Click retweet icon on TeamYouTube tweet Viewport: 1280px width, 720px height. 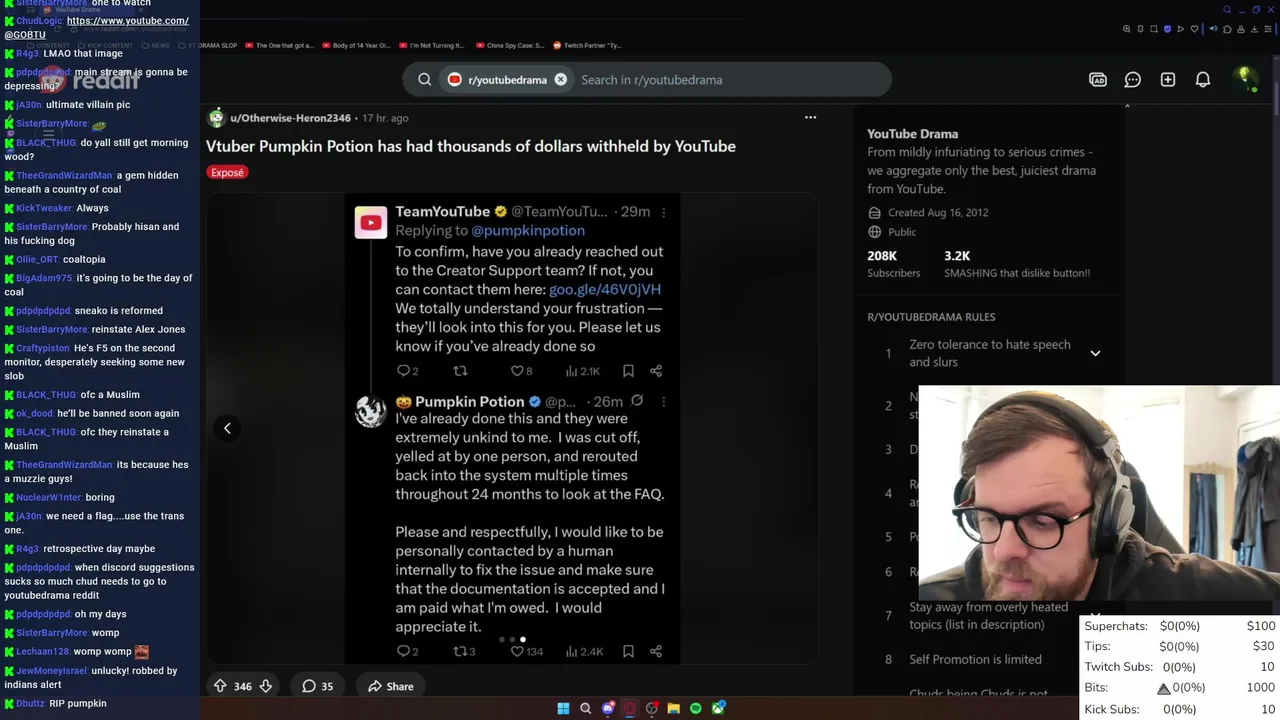(460, 371)
